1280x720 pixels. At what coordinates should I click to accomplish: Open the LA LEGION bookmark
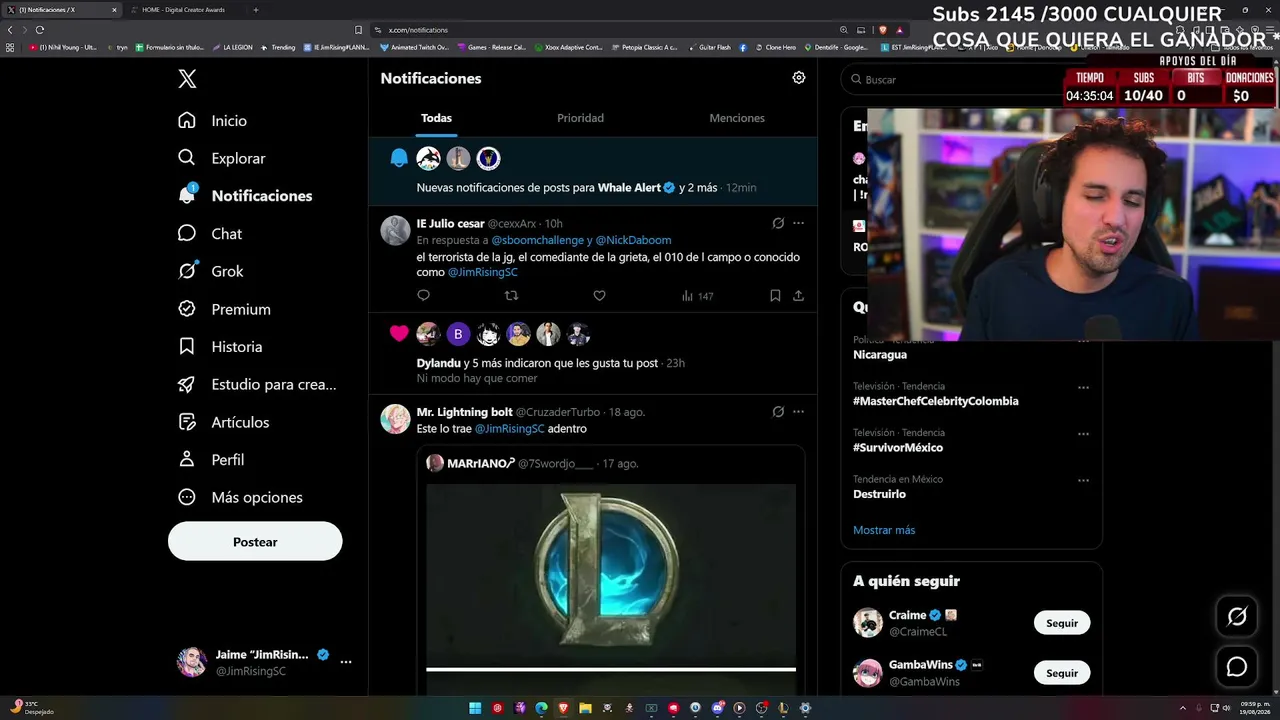232,47
